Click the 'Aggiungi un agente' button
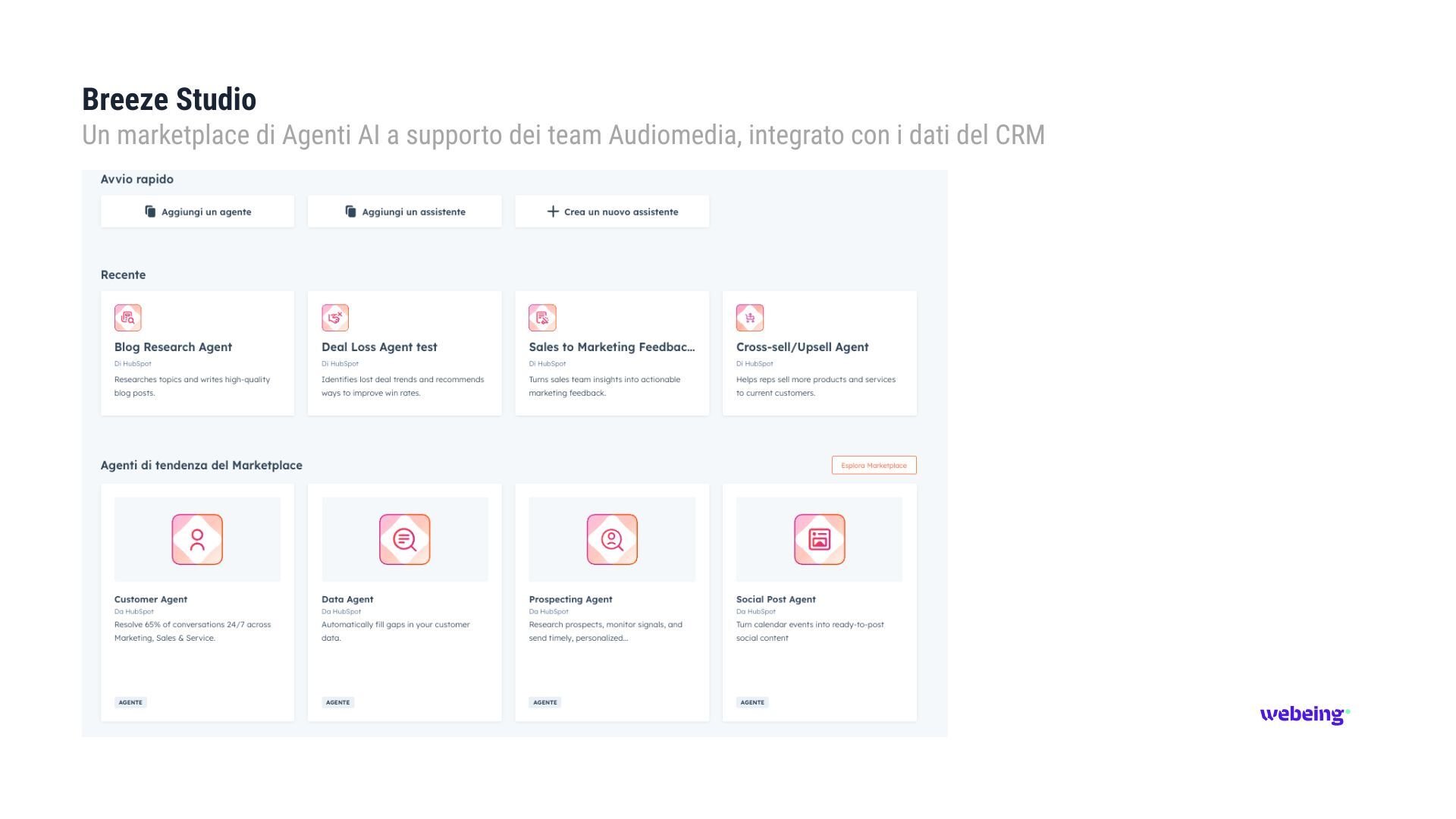1456x819 pixels. pos(197,212)
